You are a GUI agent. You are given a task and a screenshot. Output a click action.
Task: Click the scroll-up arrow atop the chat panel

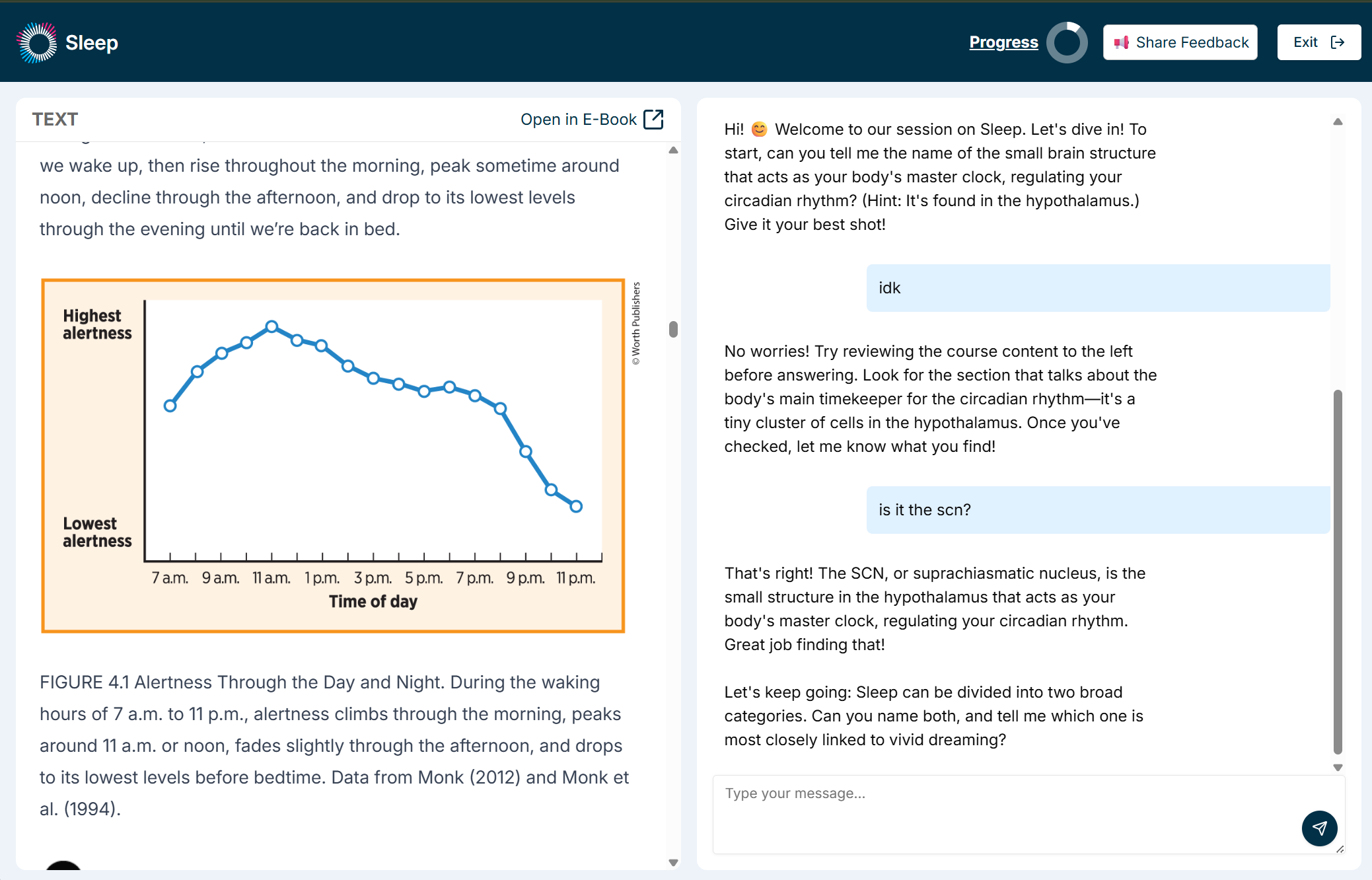point(1338,122)
